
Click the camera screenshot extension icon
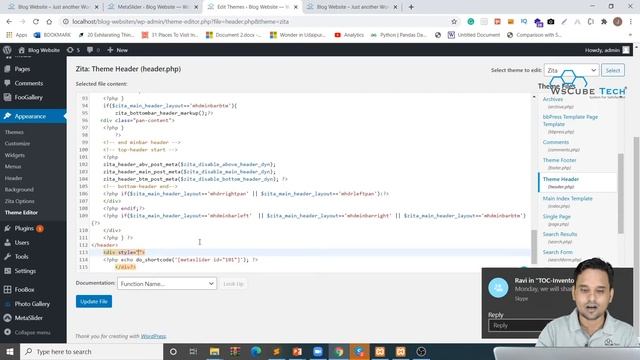(x=551, y=22)
